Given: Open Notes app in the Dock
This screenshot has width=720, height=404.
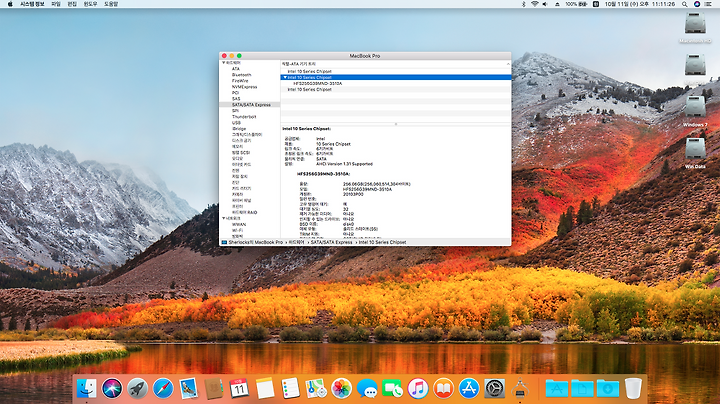Looking at the screenshot, I should (x=265, y=389).
